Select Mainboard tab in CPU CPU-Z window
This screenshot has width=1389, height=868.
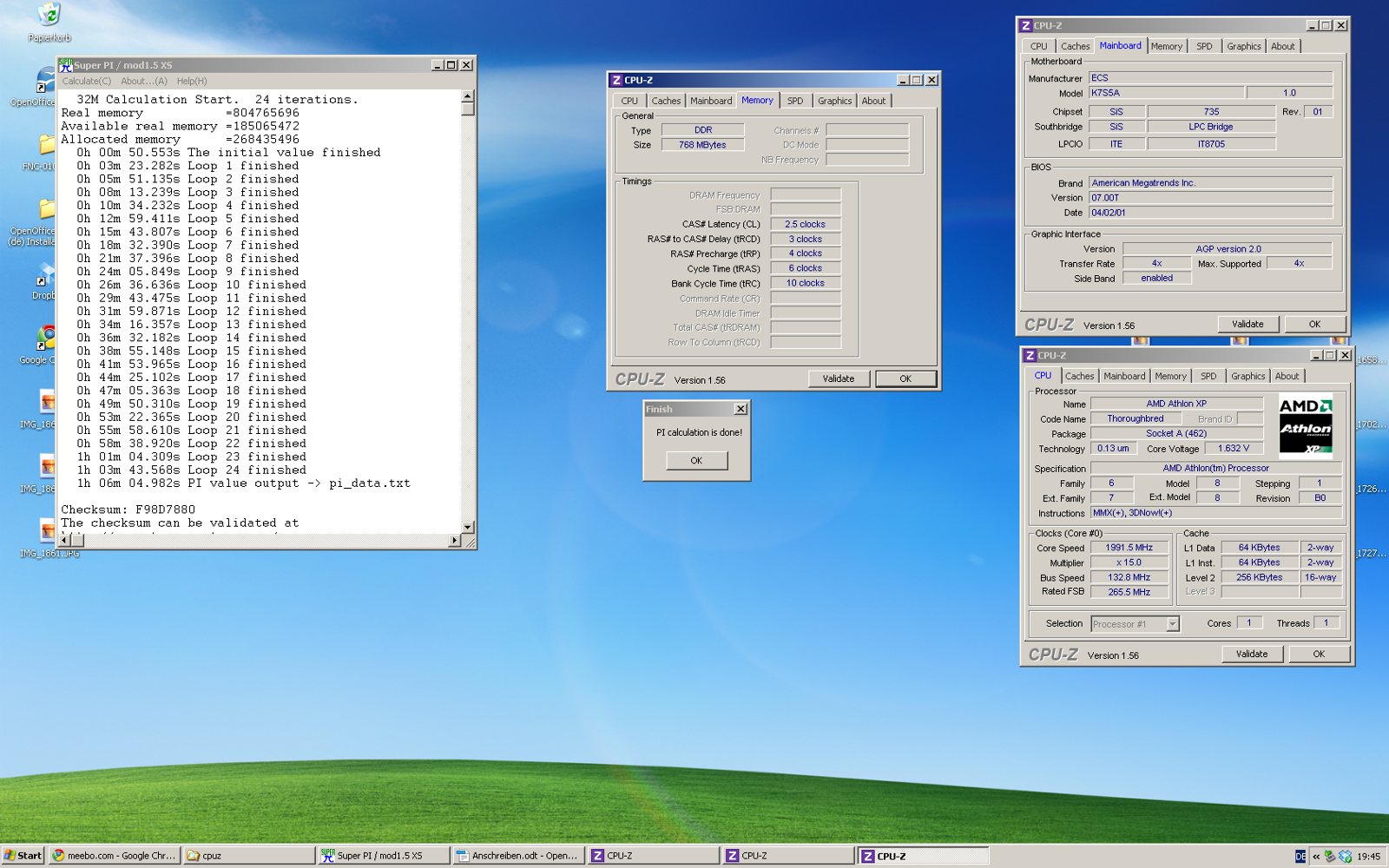coord(1124,377)
